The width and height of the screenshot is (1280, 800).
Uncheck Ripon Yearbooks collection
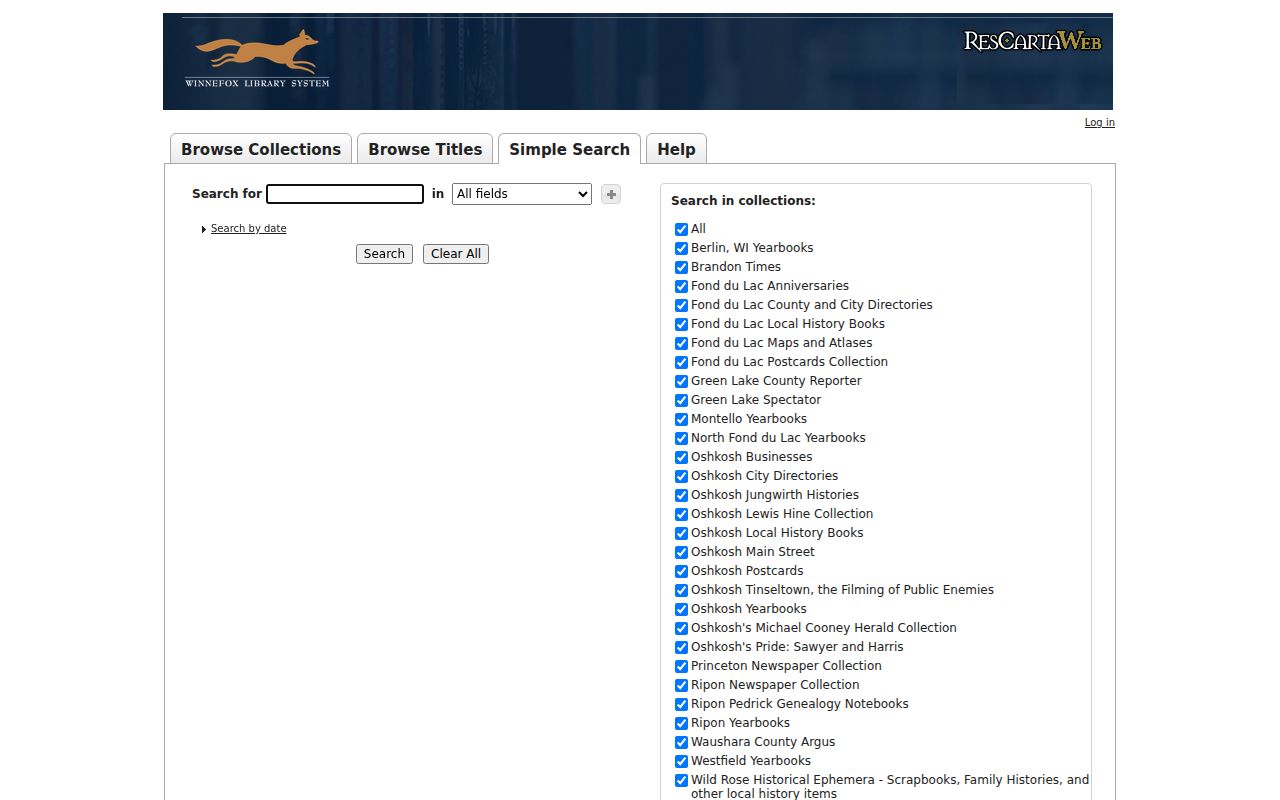pyautogui.click(x=681, y=723)
